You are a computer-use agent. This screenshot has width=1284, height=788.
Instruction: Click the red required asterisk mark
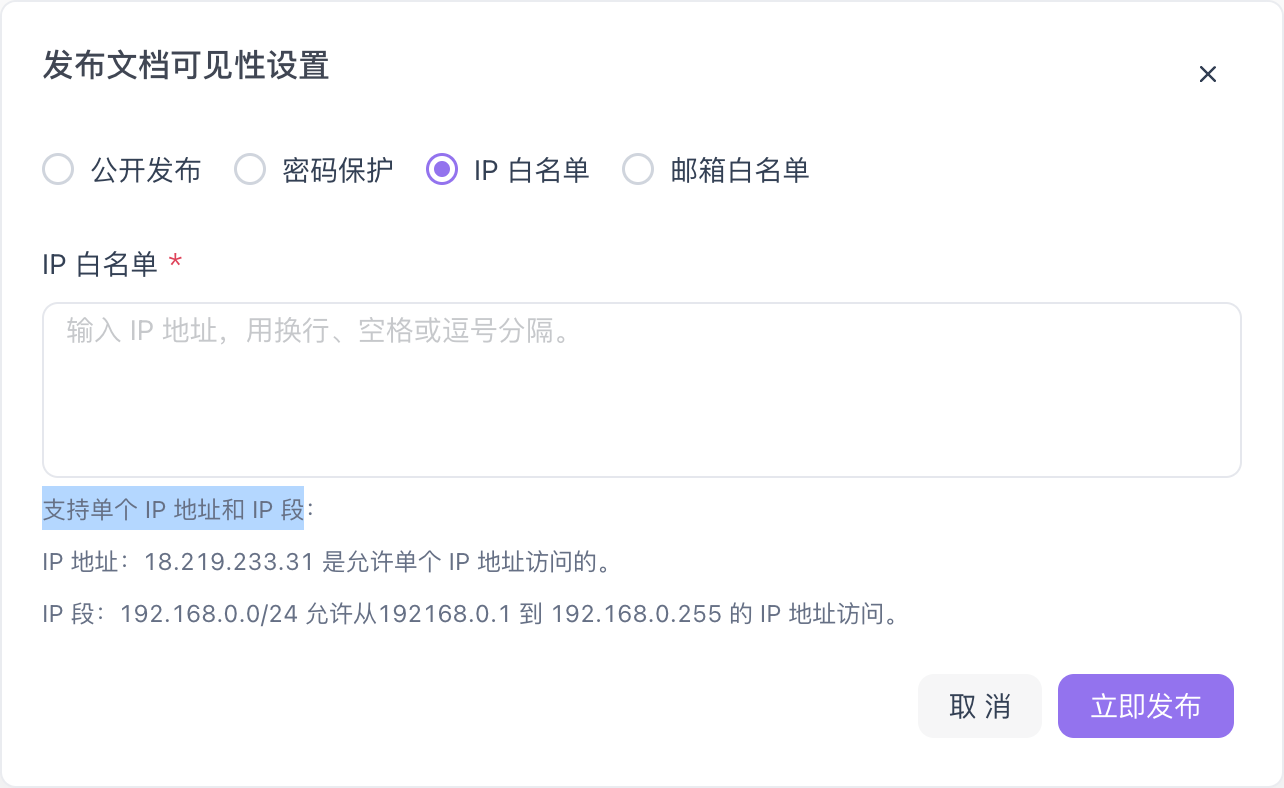click(175, 263)
